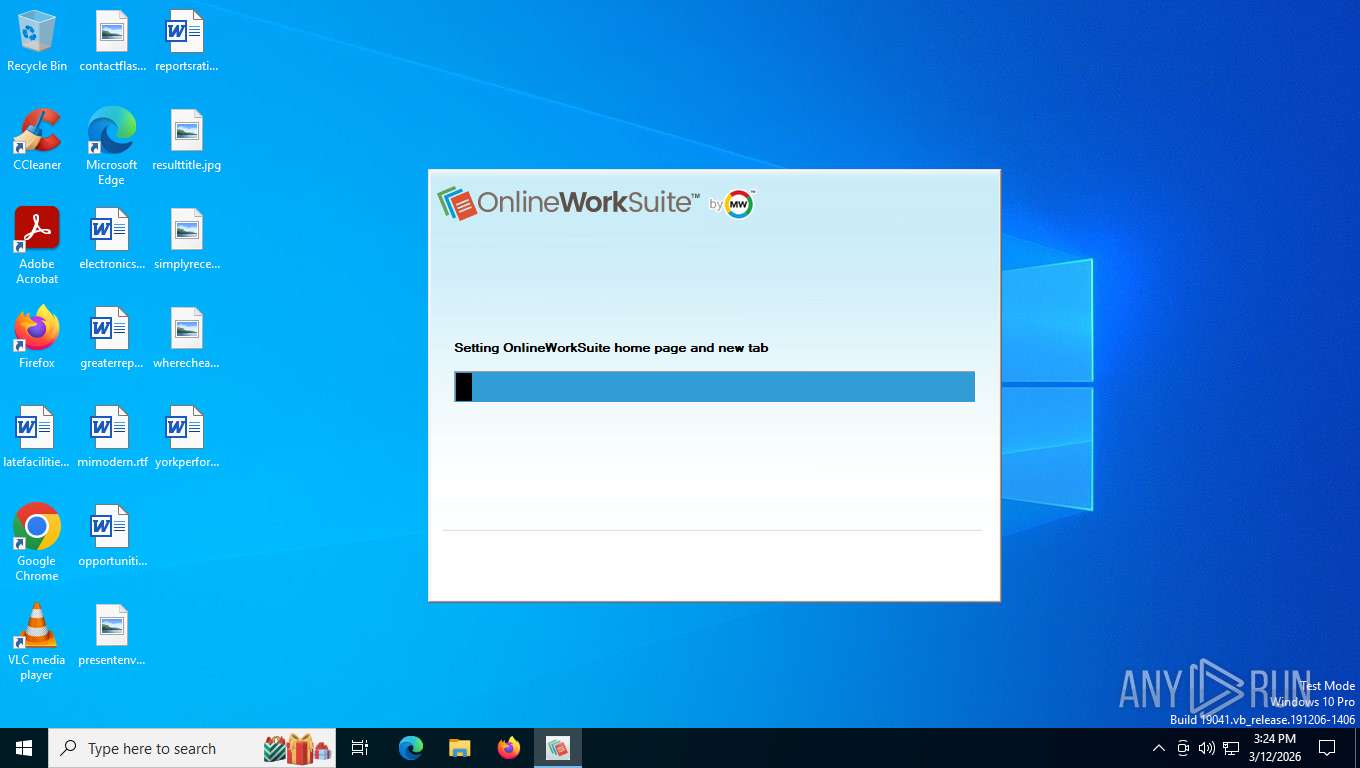Image resolution: width=1360 pixels, height=768 pixels.
Task: Select the yorkperfor... Word document icon
Action: pyautogui.click(x=186, y=438)
